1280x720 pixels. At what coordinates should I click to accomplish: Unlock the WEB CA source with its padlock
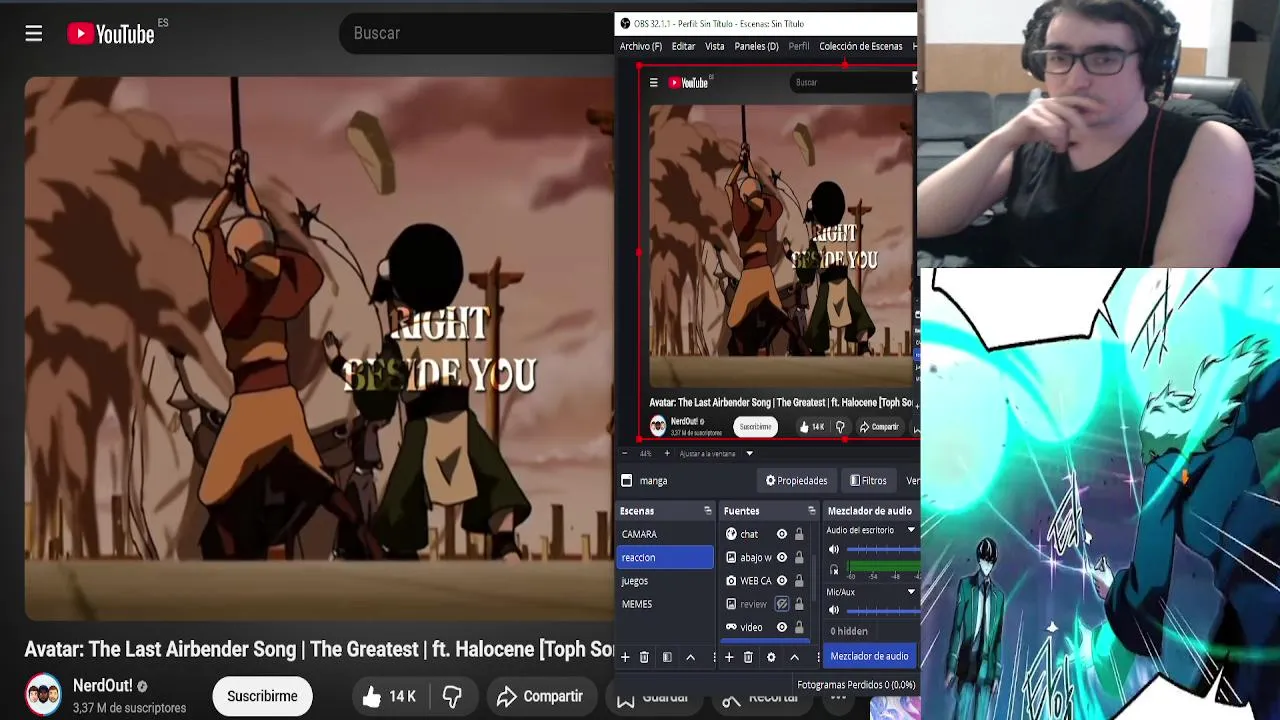799,581
